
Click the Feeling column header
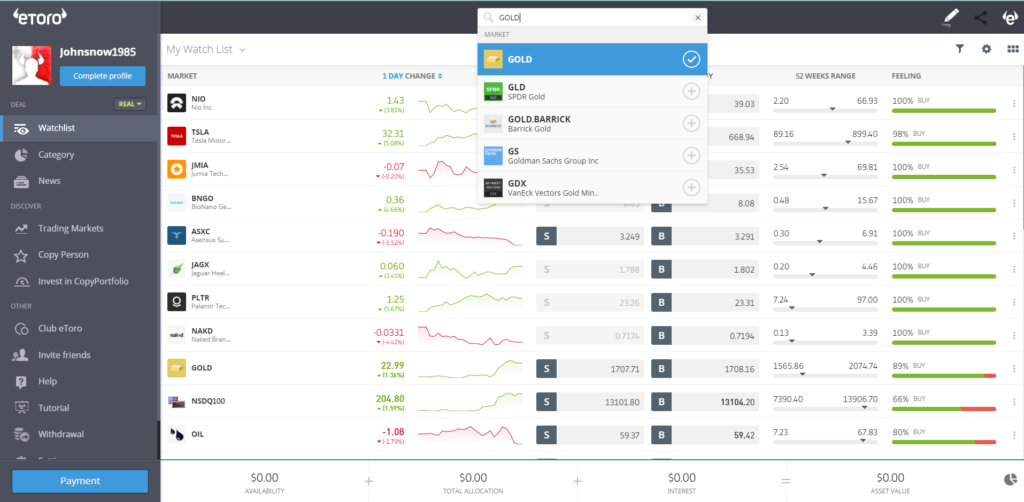click(906, 76)
